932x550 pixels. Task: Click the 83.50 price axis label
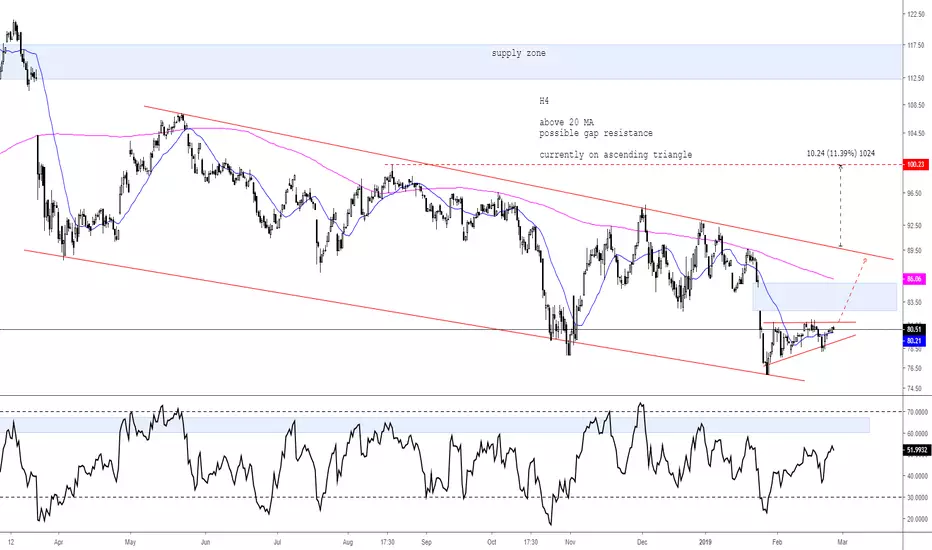pos(916,303)
